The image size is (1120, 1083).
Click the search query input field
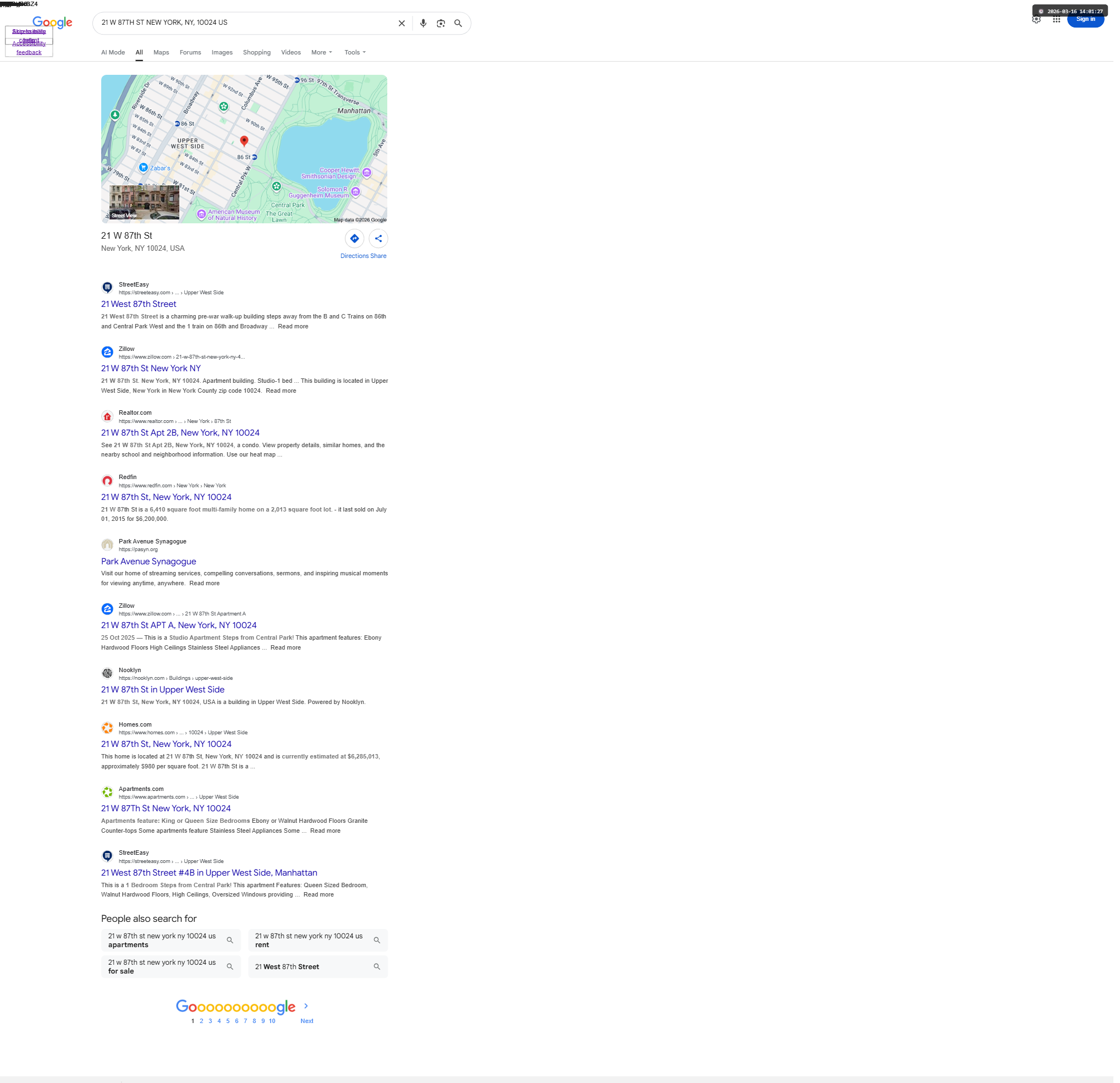coord(246,23)
